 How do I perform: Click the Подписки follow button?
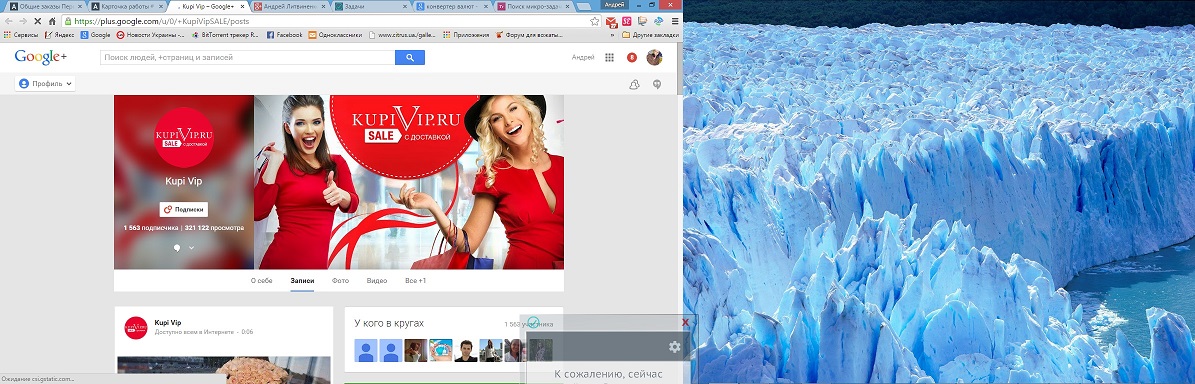click(x=184, y=210)
